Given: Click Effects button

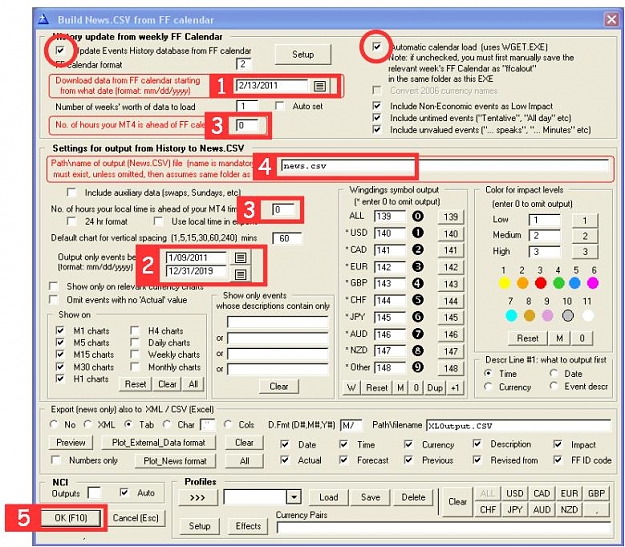Looking at the screenshot, I should pos(248,526).
